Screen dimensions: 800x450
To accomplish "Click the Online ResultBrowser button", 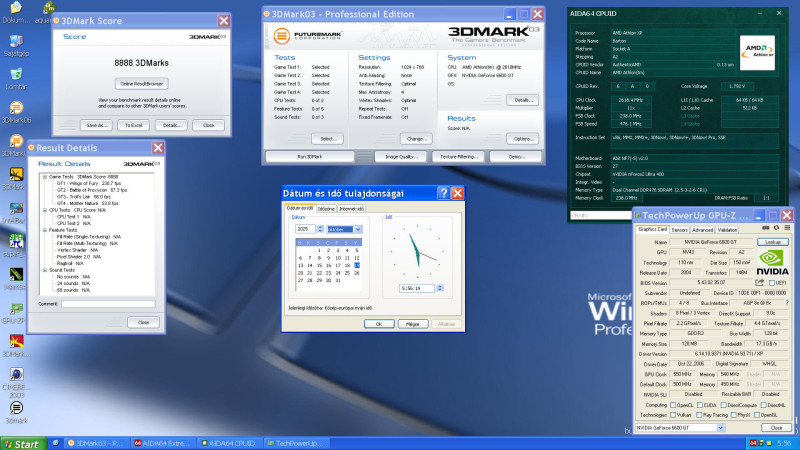I will (141, 84).
